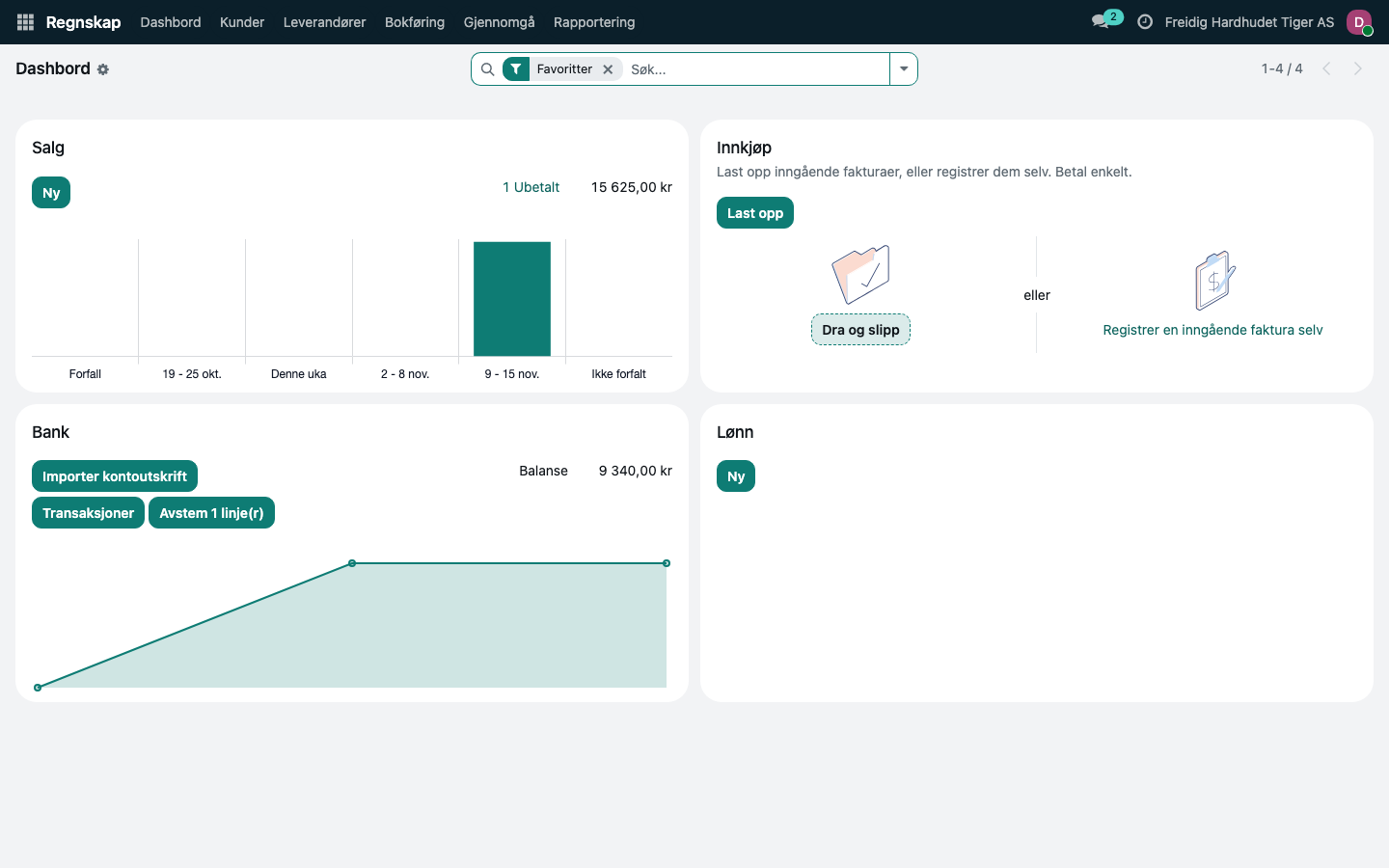Open the chat messages icon with badge
This screenshot has width=1389, height=868.
pos(1105,20)
